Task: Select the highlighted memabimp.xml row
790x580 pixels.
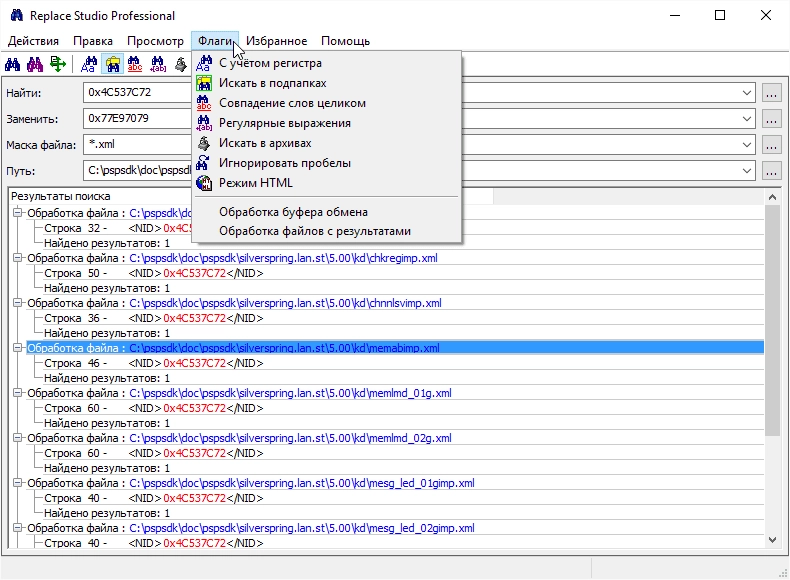Action: (395, 348)
